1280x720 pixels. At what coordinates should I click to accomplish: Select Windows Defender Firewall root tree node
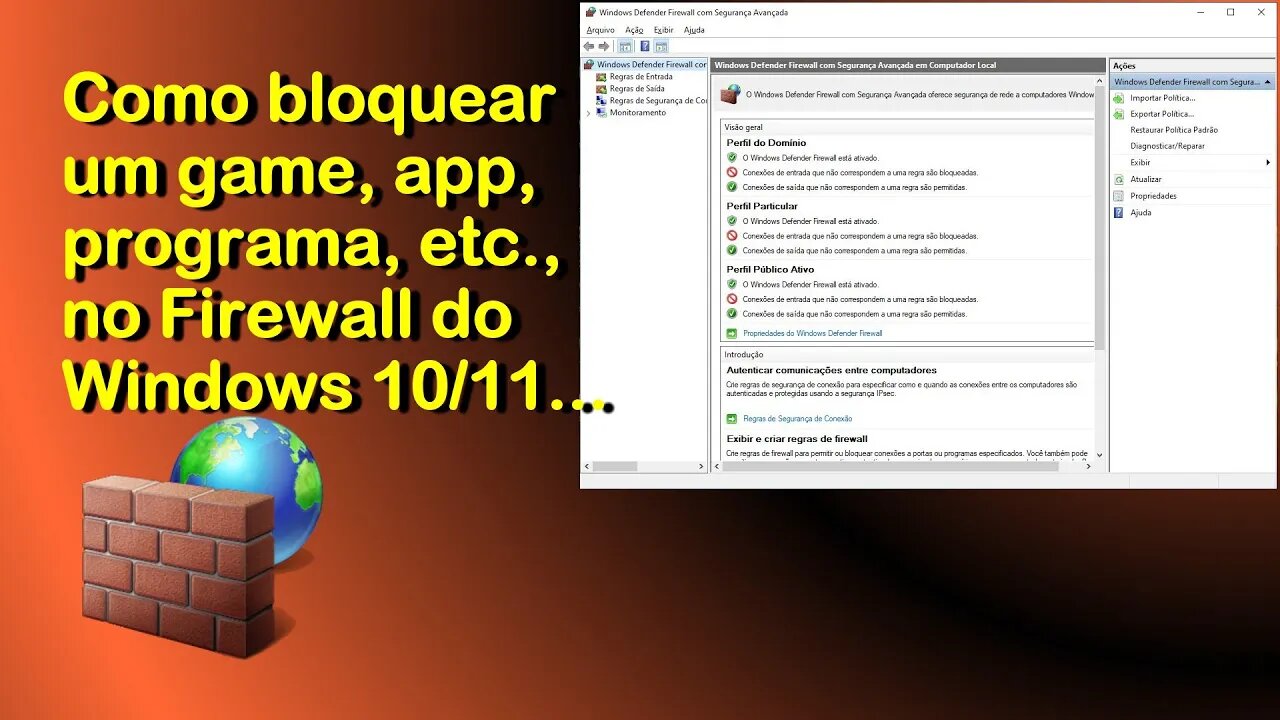[652, 64]
